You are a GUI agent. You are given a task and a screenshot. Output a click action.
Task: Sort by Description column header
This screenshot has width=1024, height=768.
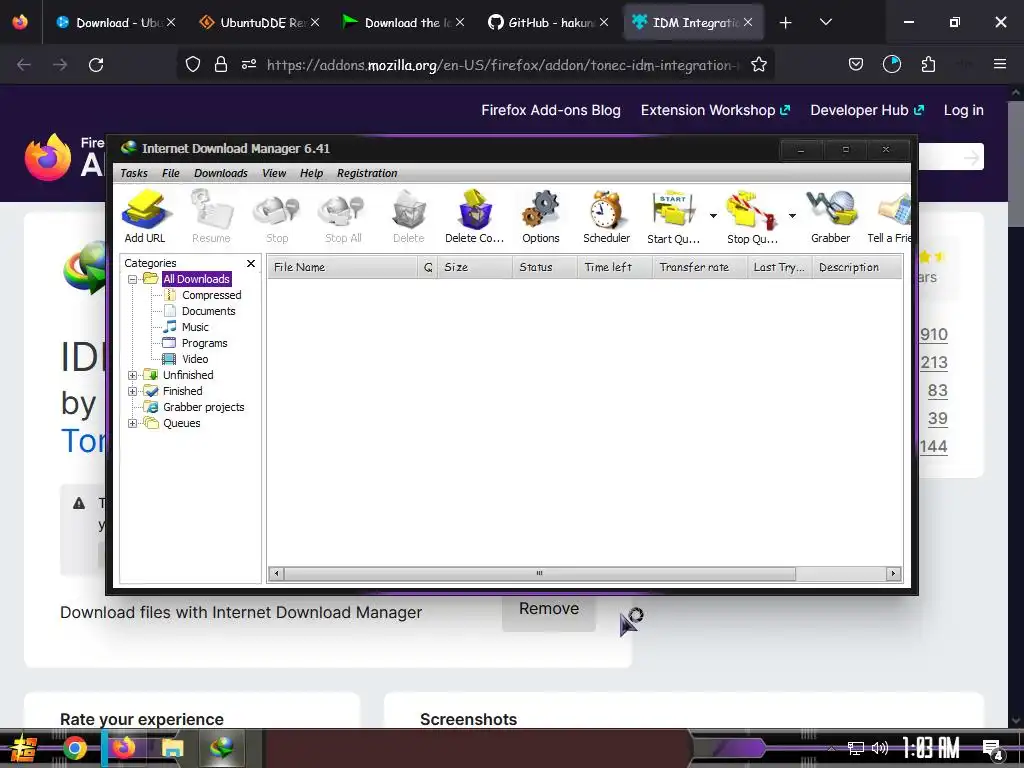click(x=857, y=267)
